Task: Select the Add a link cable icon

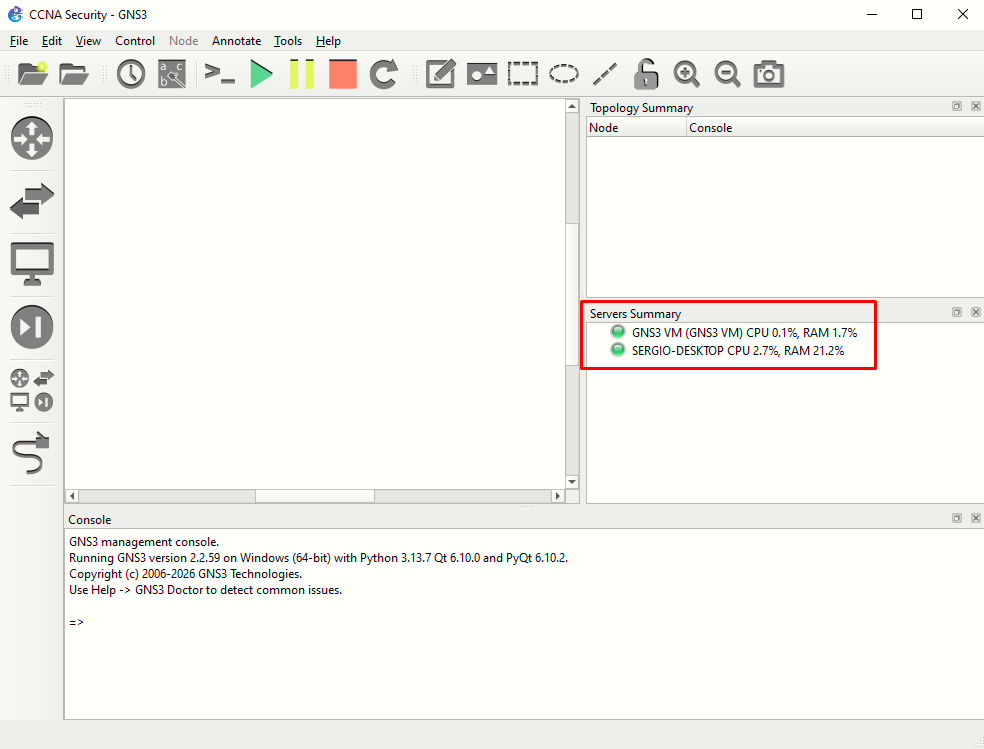Action: (x=31, y=452)
